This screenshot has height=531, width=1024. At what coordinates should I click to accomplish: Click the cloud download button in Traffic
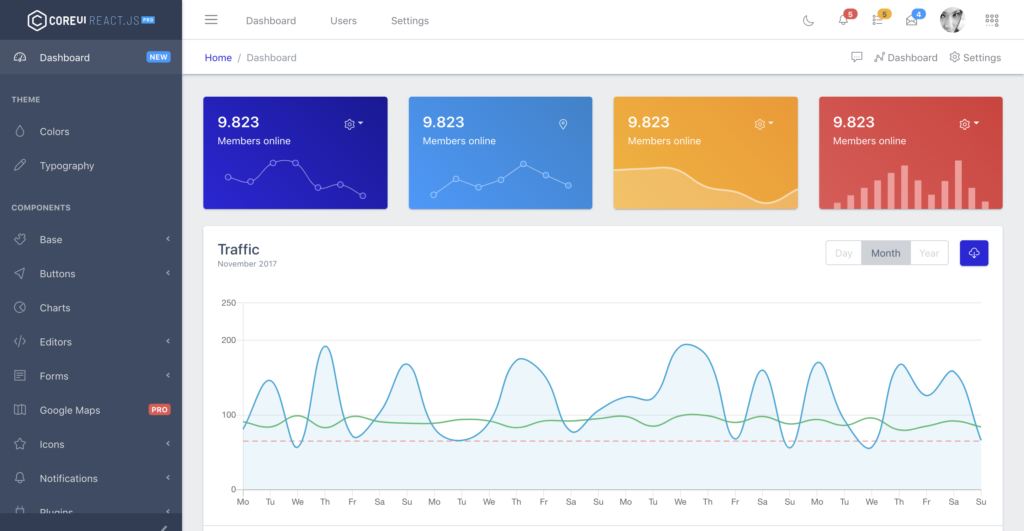(x=974, y=253)
